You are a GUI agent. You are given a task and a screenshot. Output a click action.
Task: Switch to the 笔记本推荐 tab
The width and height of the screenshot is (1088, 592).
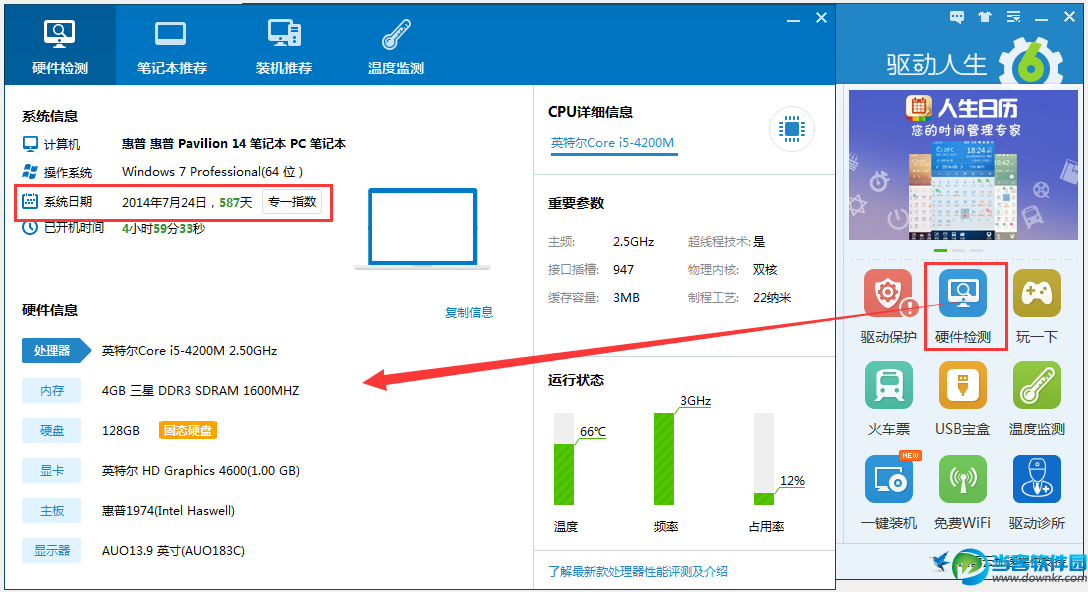(171, 46)
